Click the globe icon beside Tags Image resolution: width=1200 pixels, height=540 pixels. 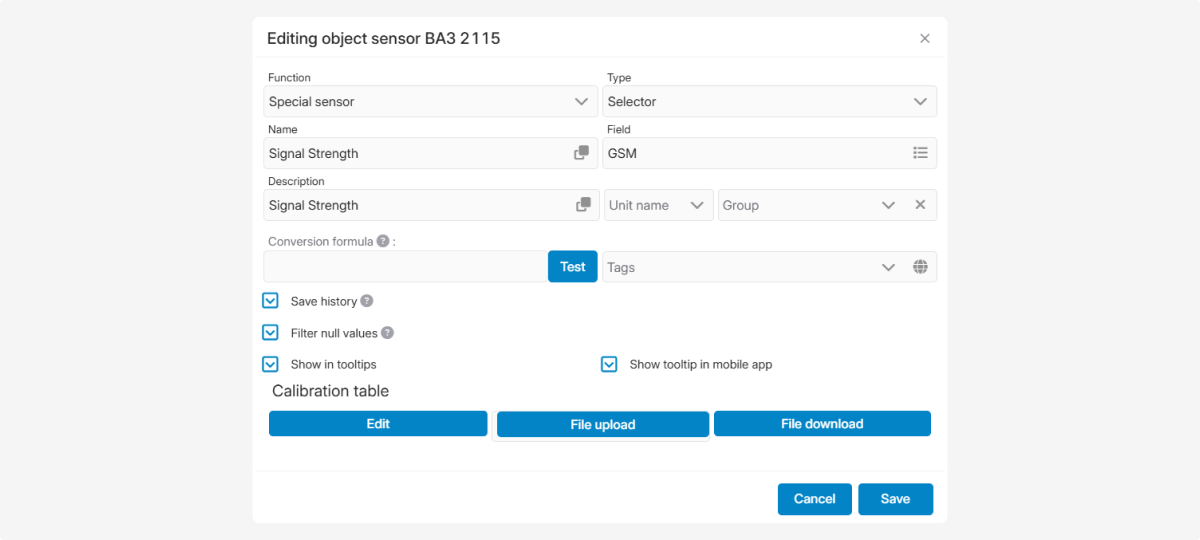click(x=920, y=267)
